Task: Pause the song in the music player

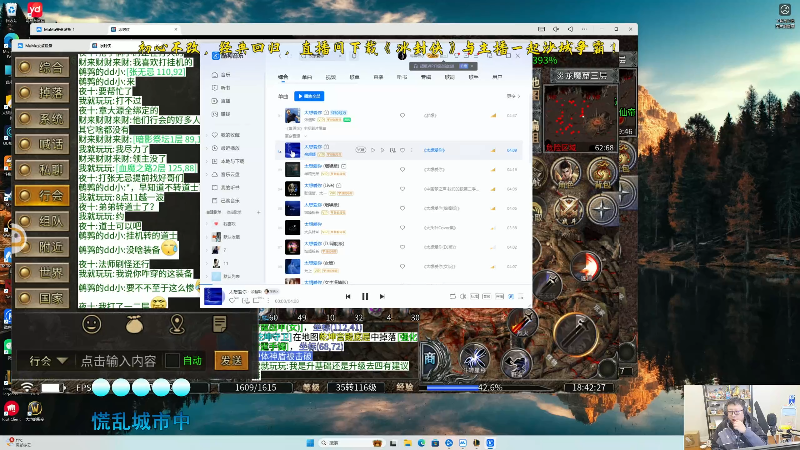Action: tap(365, 296)
